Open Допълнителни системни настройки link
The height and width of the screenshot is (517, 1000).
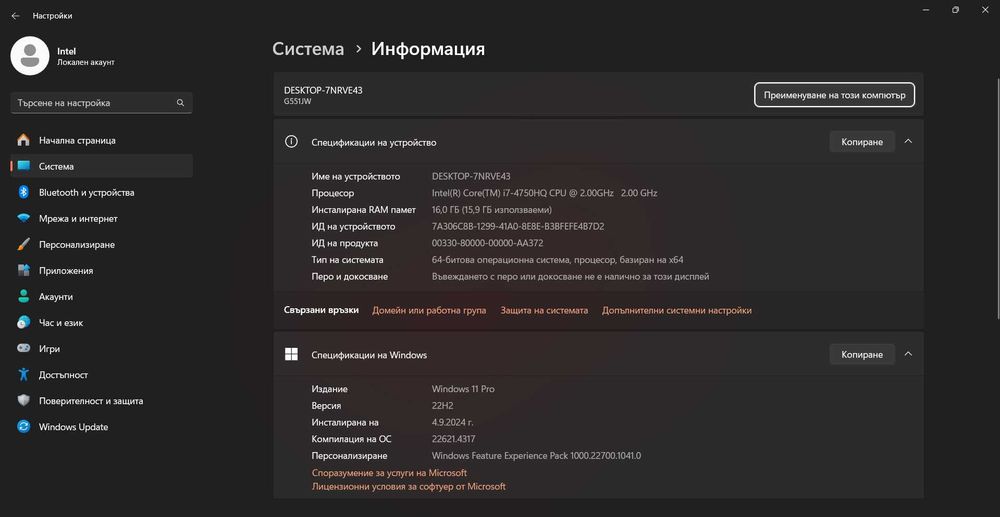coord(677,310)
